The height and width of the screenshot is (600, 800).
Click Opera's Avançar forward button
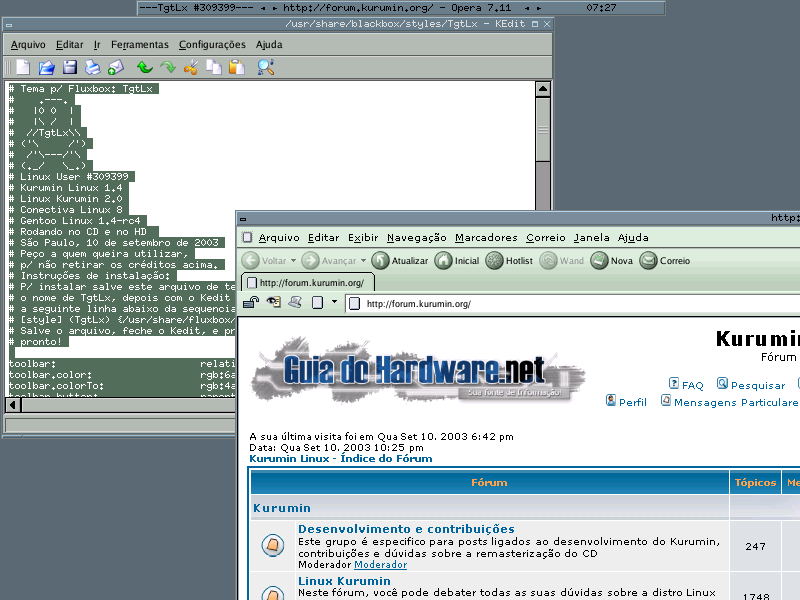329,261
